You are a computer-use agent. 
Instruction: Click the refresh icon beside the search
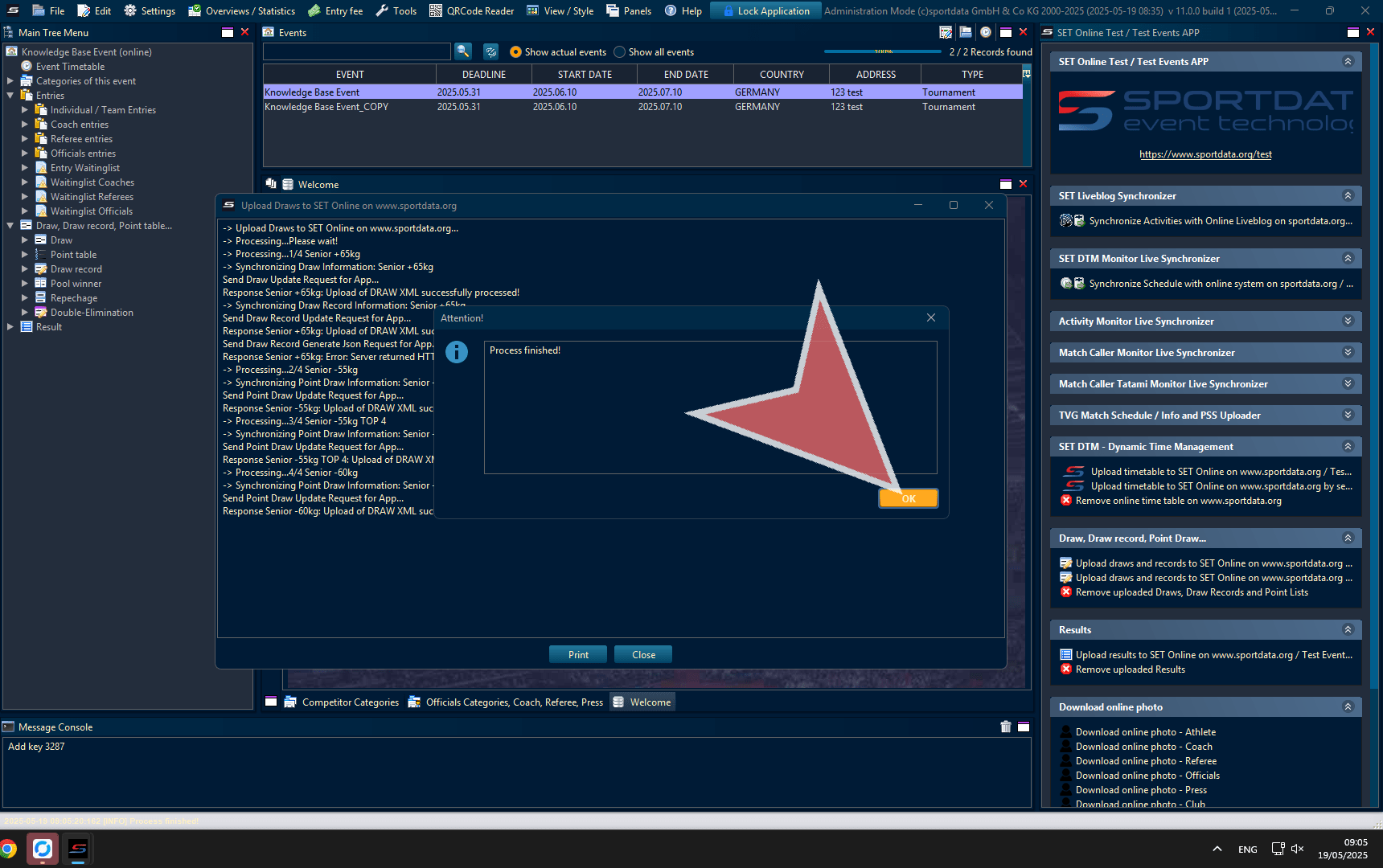(x=490, y=51)
